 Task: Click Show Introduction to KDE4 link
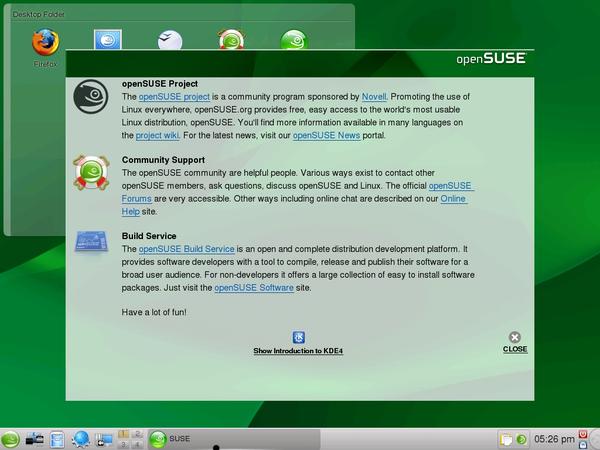pos(298,351)
